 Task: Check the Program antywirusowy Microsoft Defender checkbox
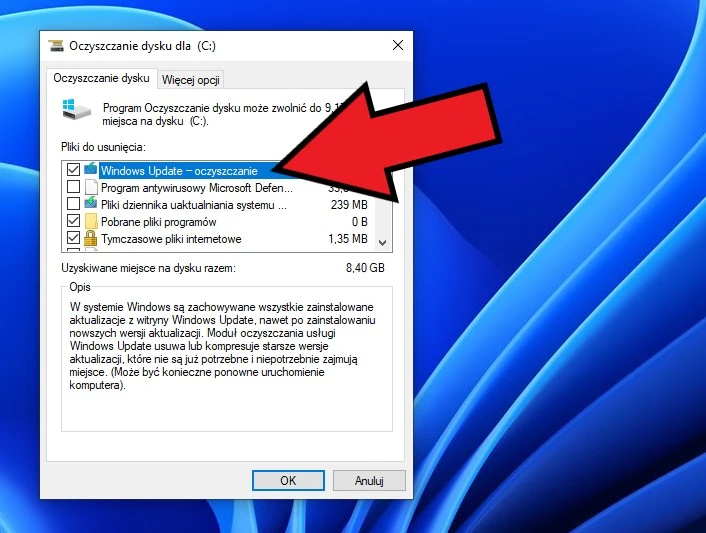(73, 187)
